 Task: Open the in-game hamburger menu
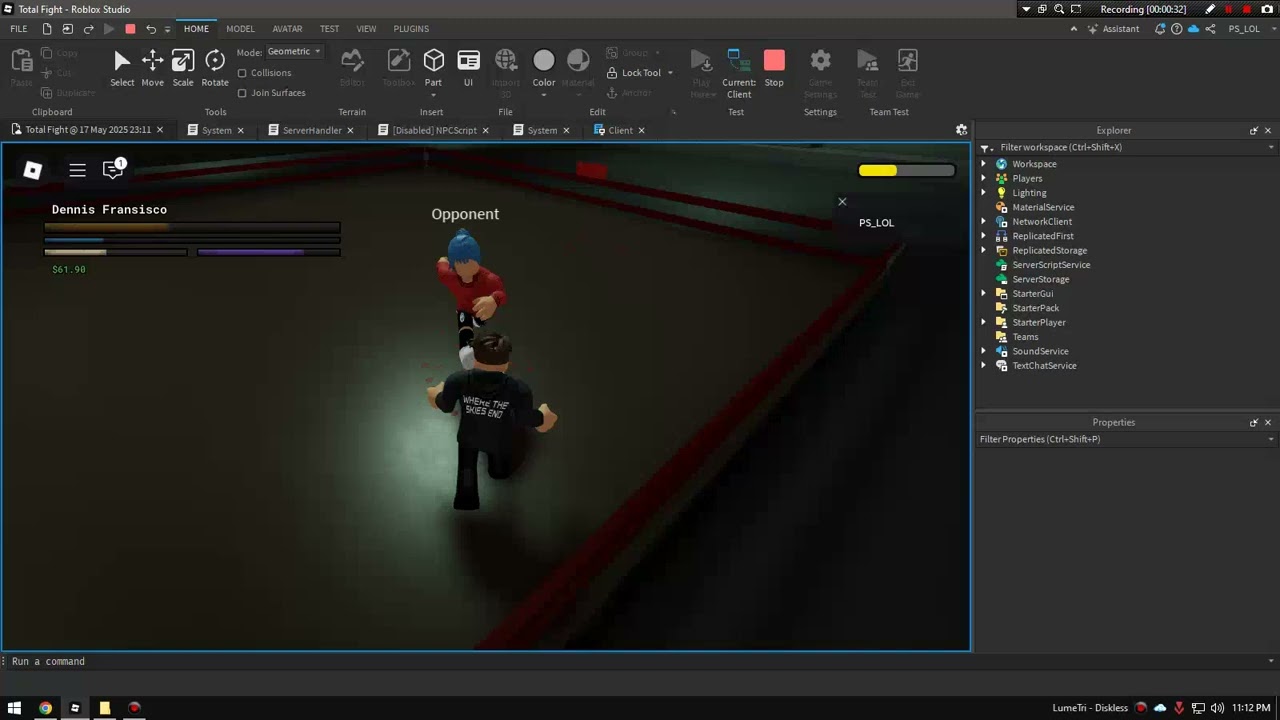pyautogui.click(x=77, y=170)
